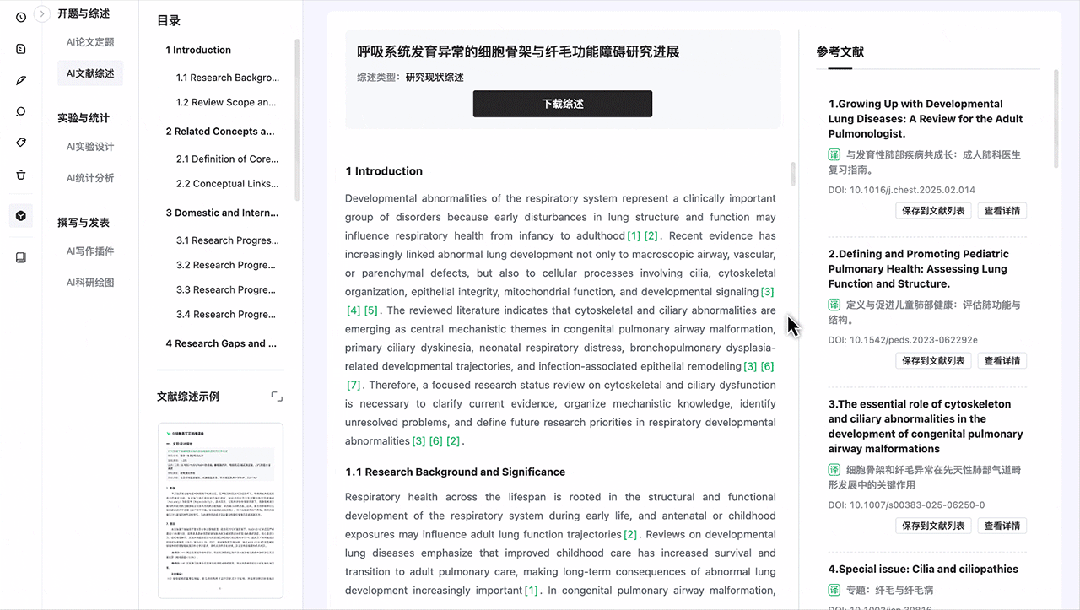Jump to '3.4 Research Progre...' in contents
This screenshot has width=1080, height=610.
point(226,314)
